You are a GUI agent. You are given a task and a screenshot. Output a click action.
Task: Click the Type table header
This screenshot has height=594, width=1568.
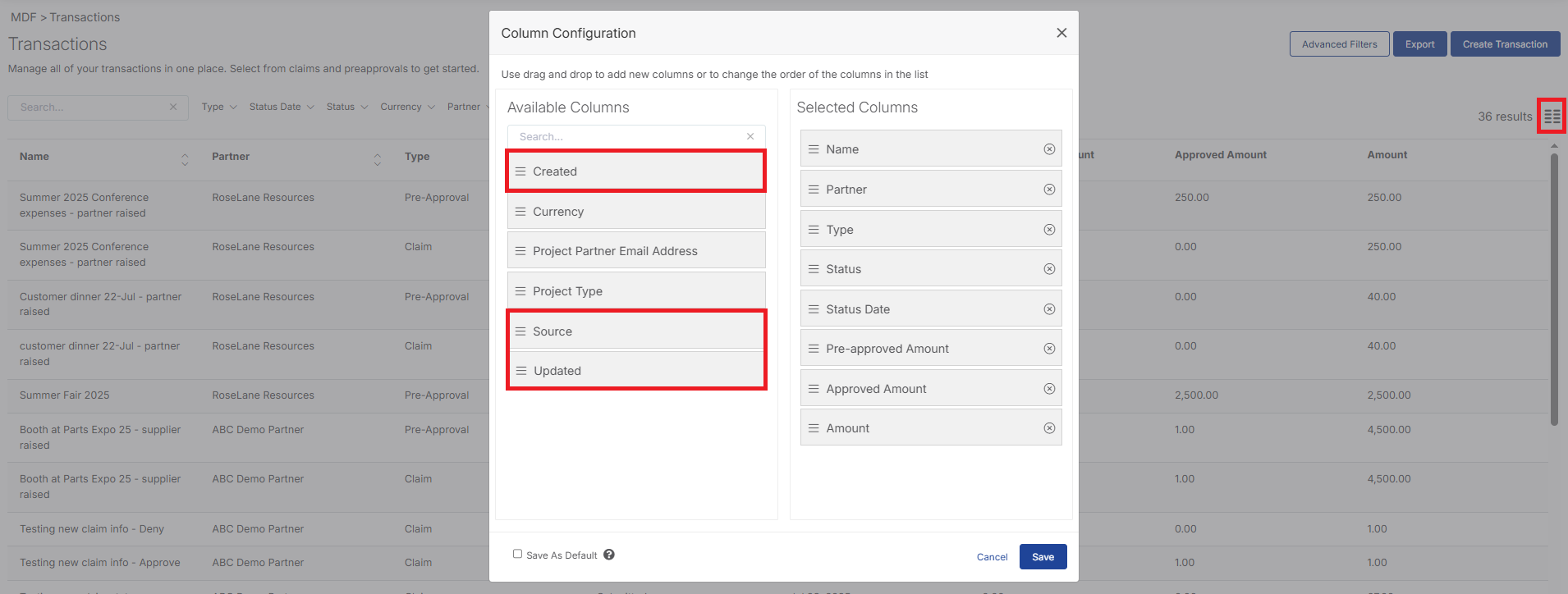pos(417,157)
